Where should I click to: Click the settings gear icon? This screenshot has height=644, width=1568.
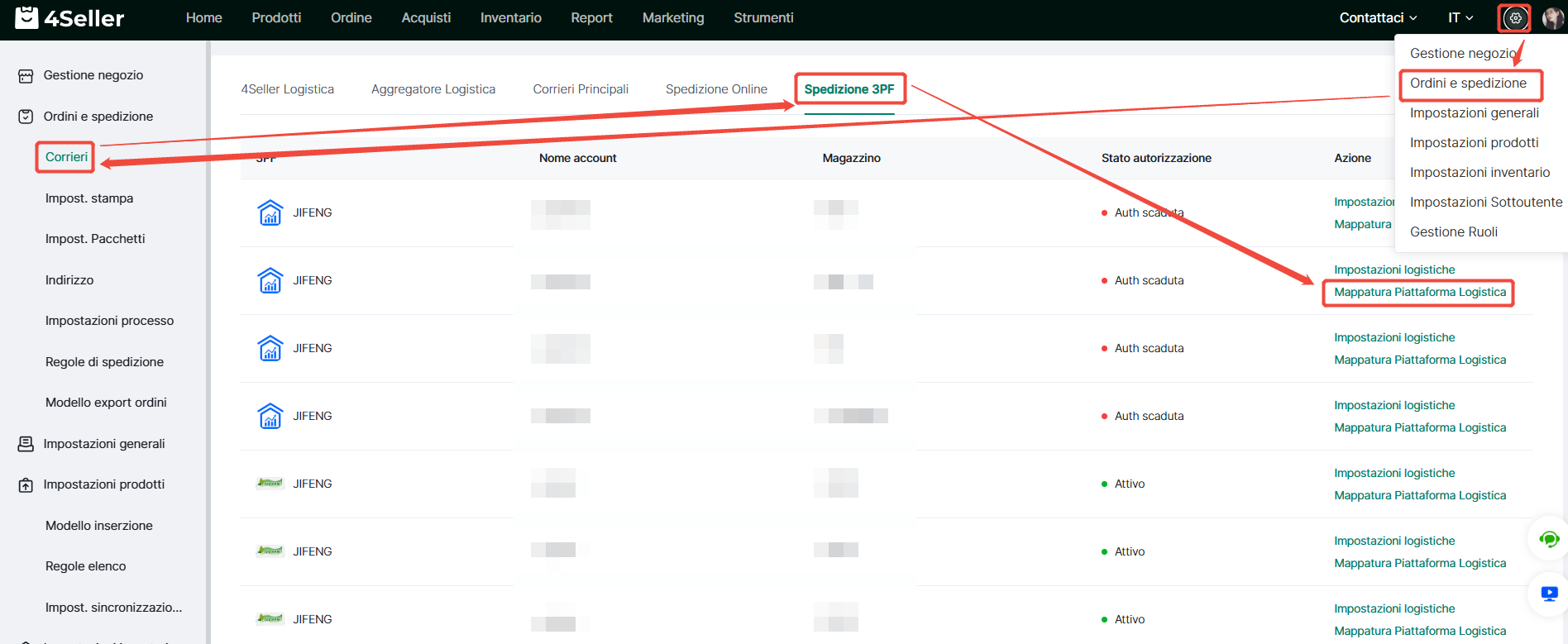(x=1515, y=18)
